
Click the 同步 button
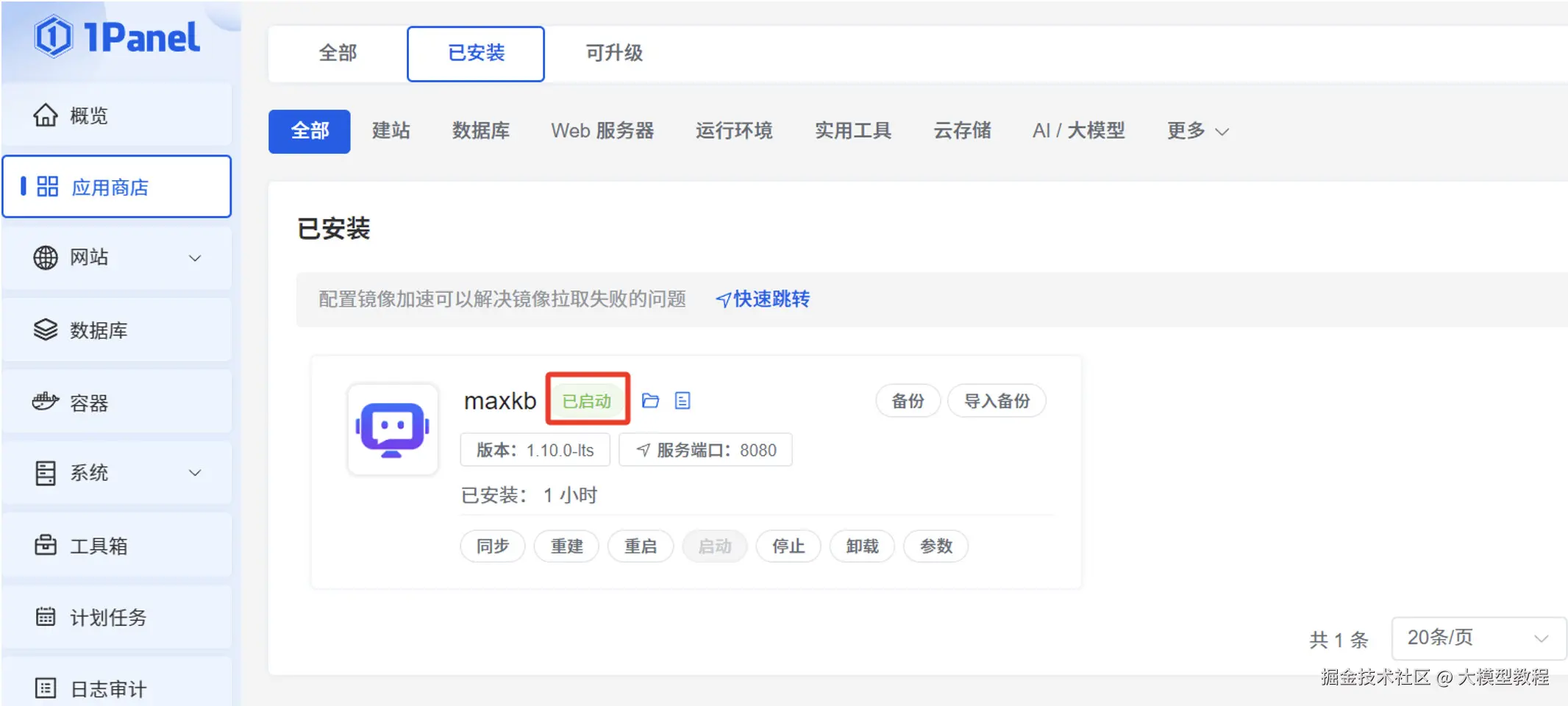(x=493, y=546)
